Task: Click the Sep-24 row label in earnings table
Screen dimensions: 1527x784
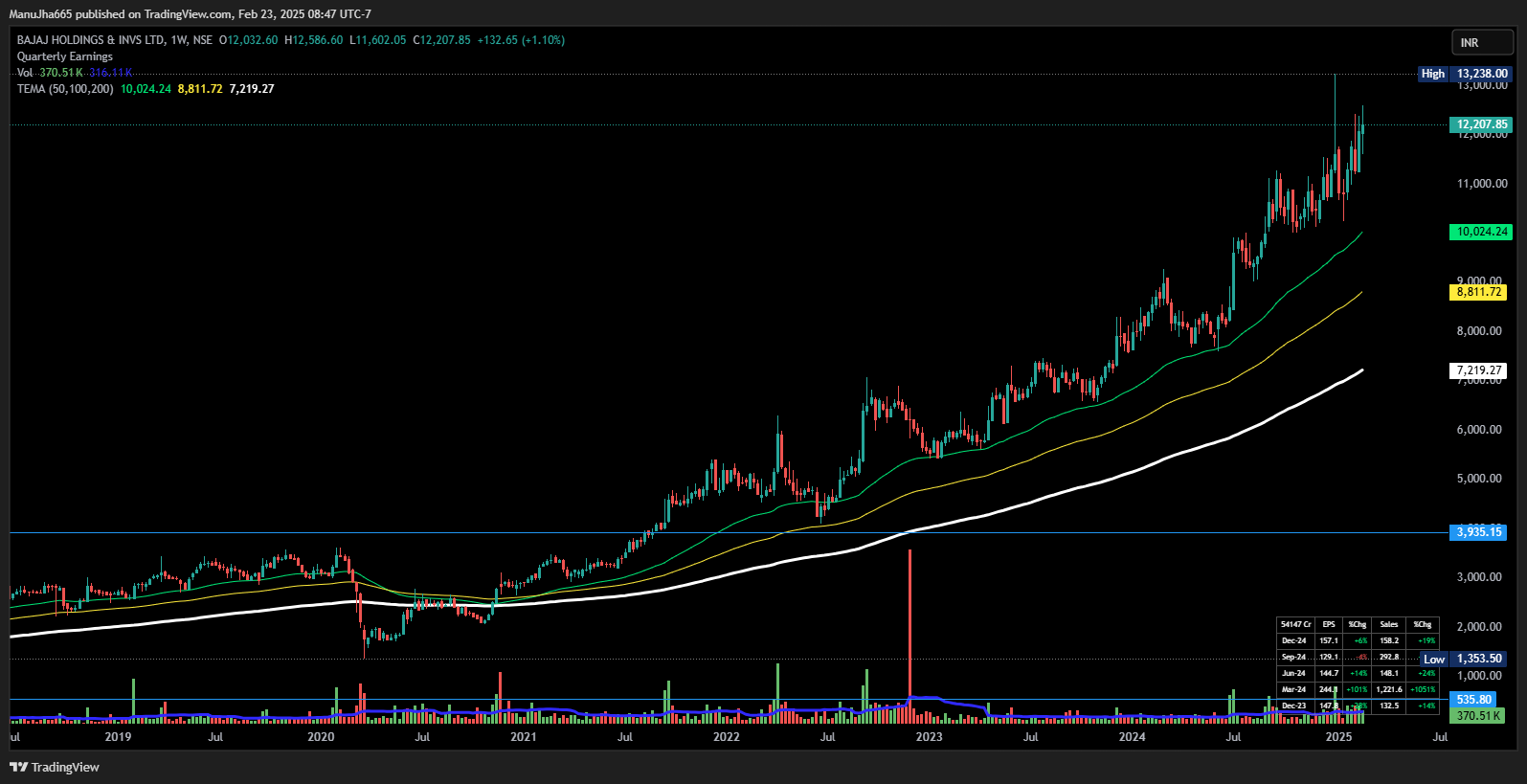Action: pos(1294,657)
